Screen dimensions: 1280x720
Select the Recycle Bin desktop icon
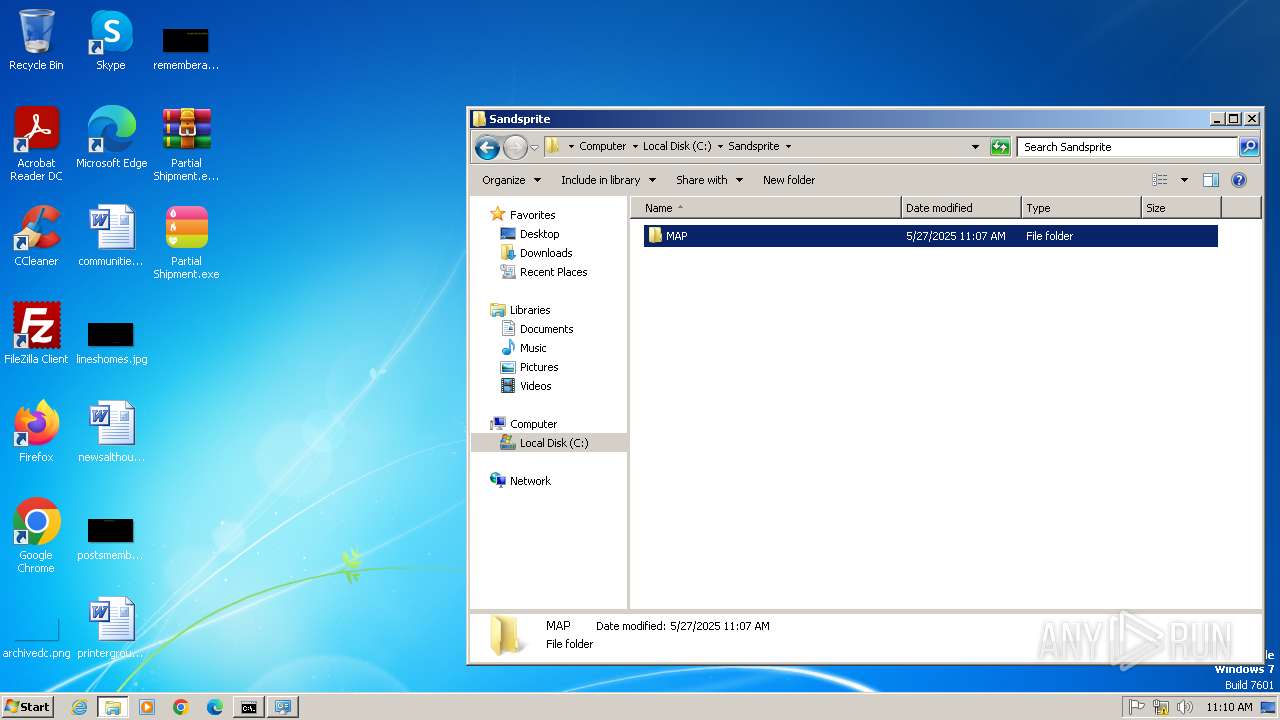[x=36, y=40]
